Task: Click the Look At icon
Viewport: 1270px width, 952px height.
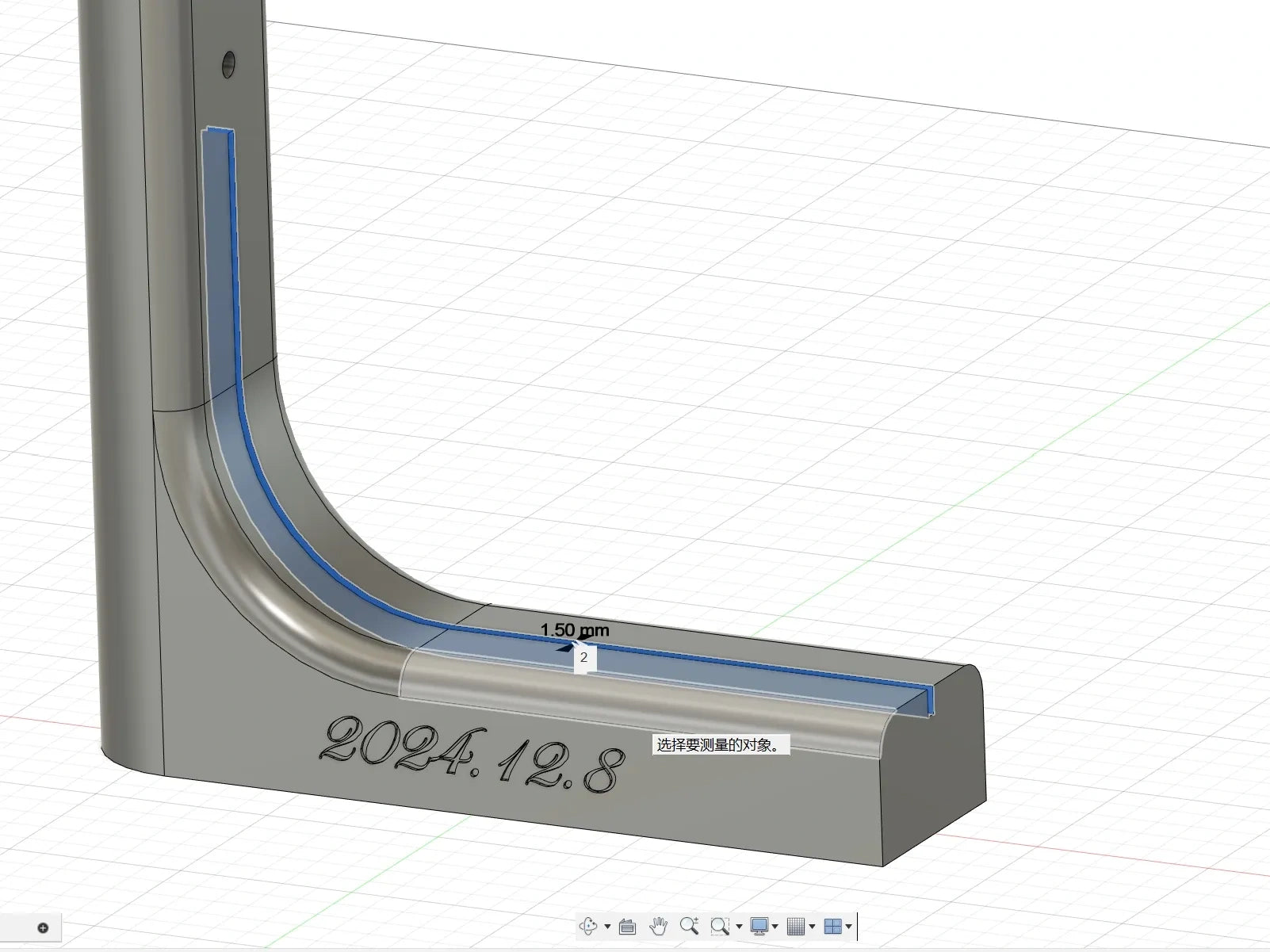Action: tap(627, 926)
